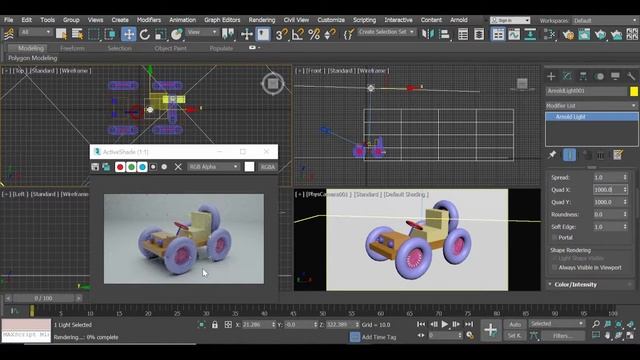The image size is (640, 360).
Task: Open the key Filters... button
Action: [563, 336]
